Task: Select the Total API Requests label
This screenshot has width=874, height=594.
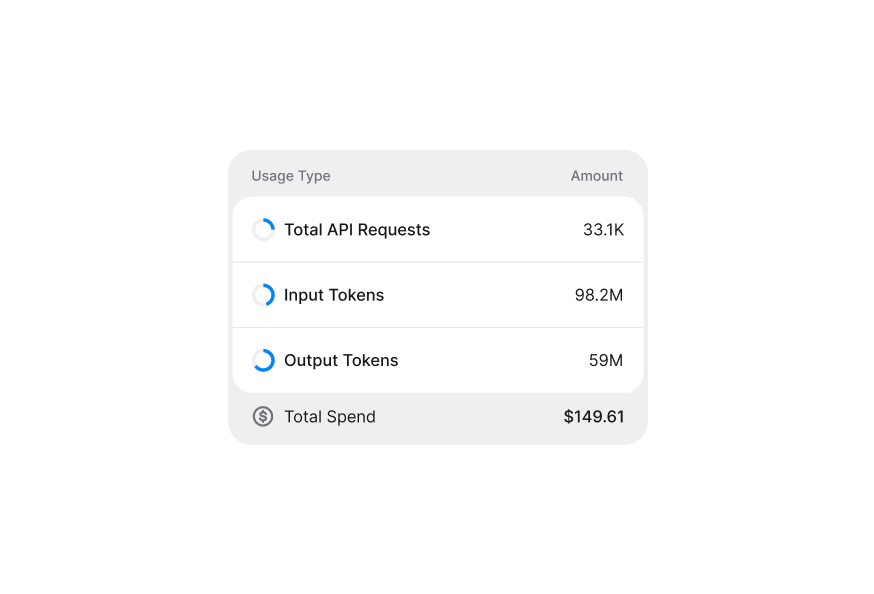Action: pyautogui.click(x=357, y=230)
